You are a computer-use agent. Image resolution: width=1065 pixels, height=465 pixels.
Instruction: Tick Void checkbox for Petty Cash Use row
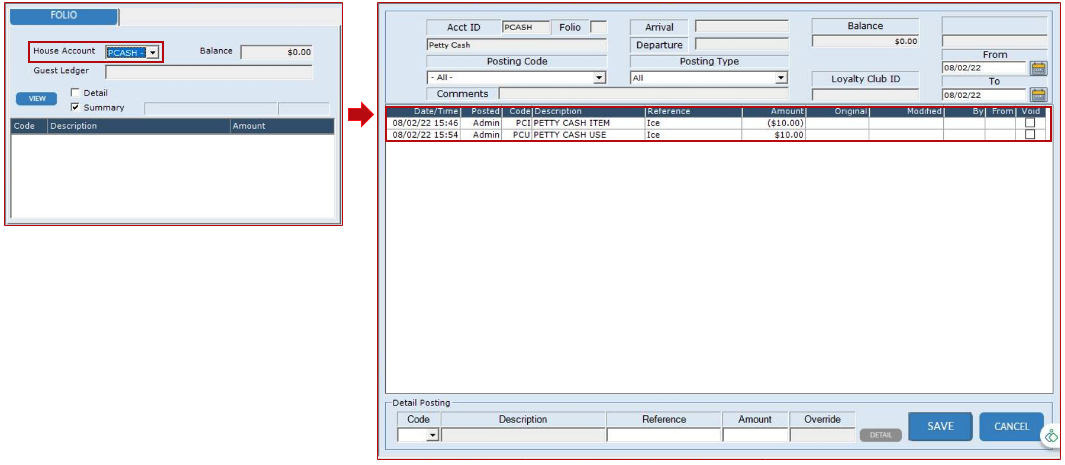point(1030,135)
